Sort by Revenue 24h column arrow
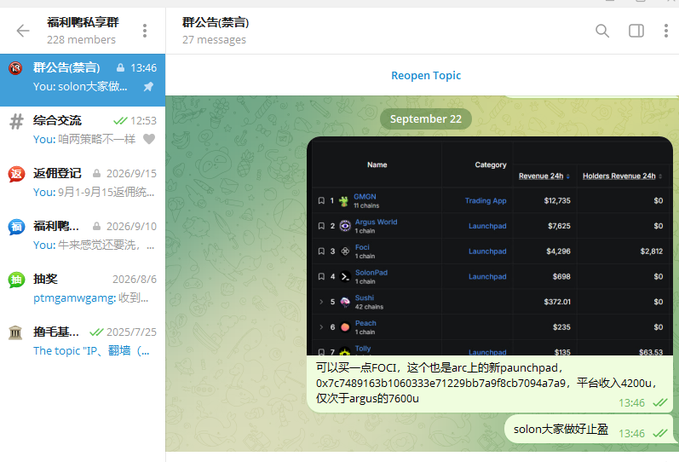The image size is (679, 462). tap(568, 176)
